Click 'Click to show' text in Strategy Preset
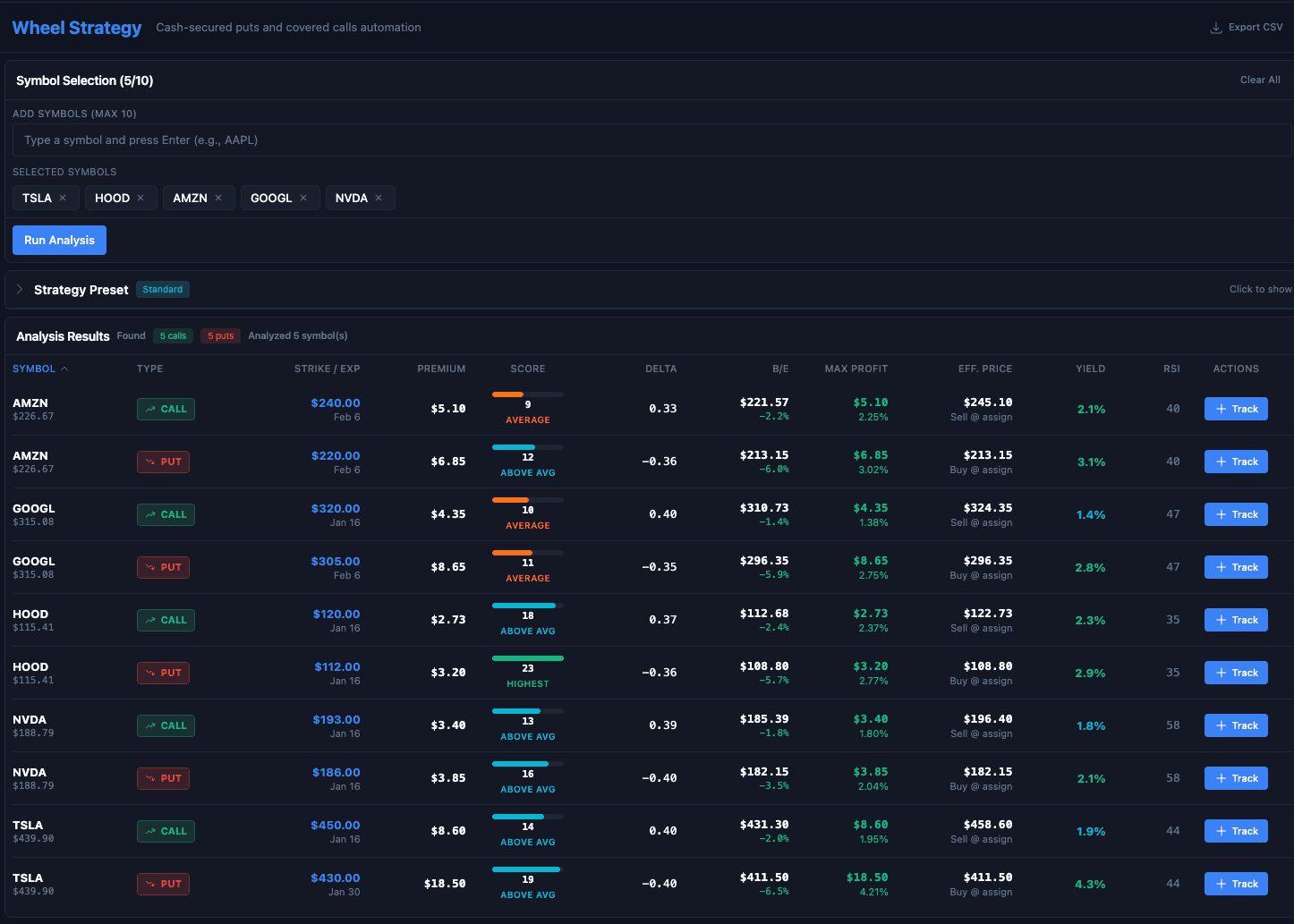The image size is (1294, 924). click(1260, 289)
